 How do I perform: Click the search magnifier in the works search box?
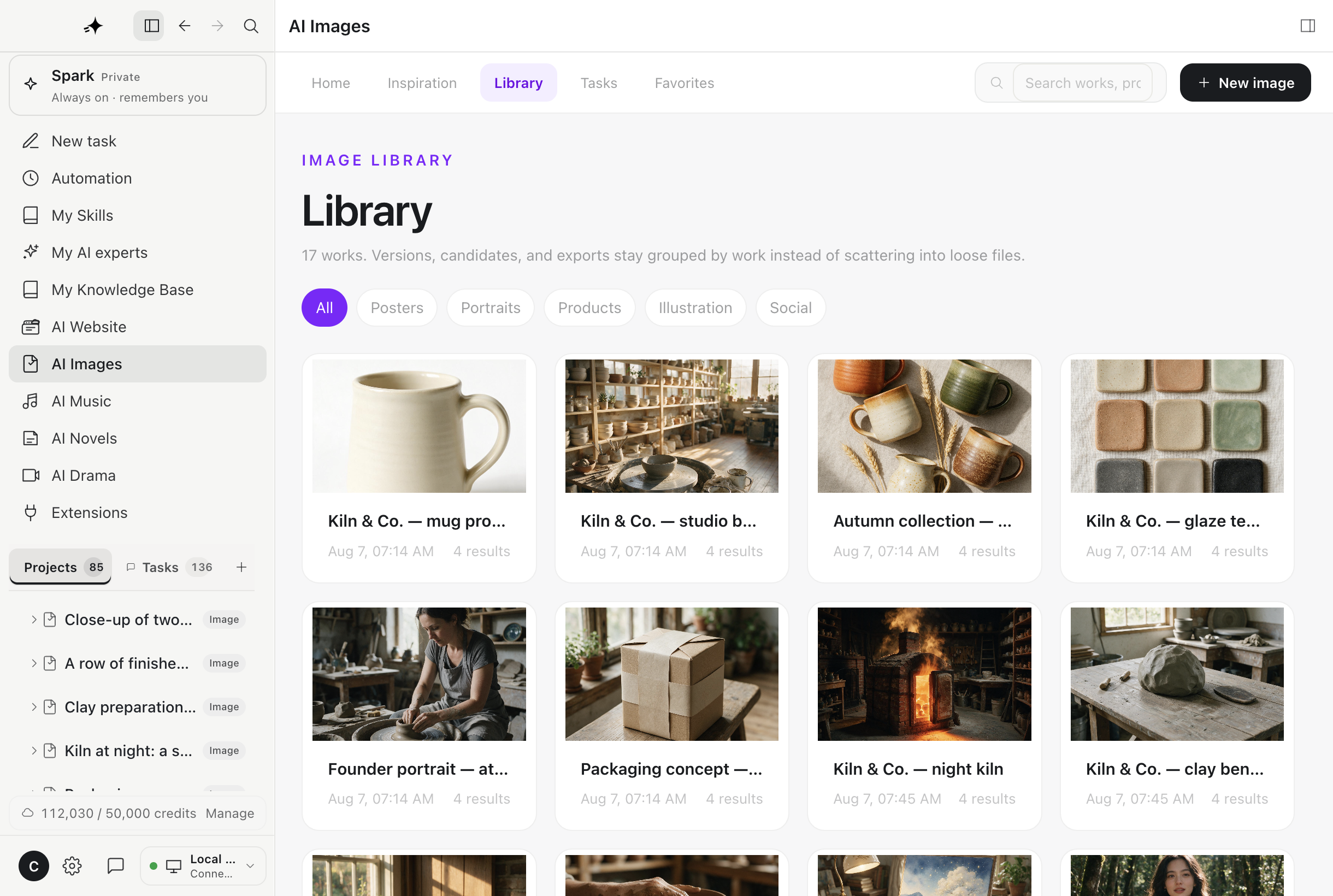tap(996, 83)
